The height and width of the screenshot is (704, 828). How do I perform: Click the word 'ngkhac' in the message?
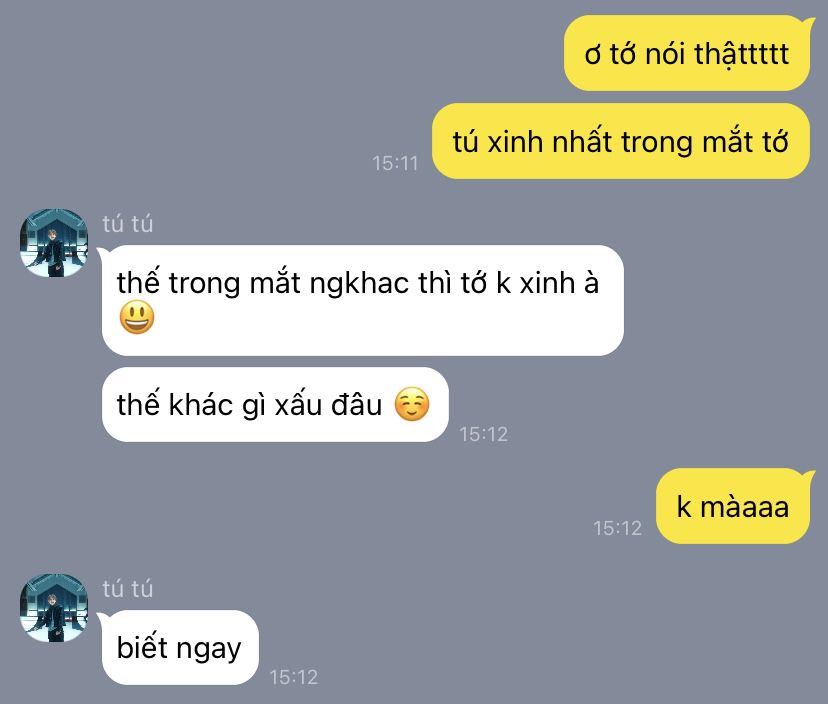pos(359,284)
